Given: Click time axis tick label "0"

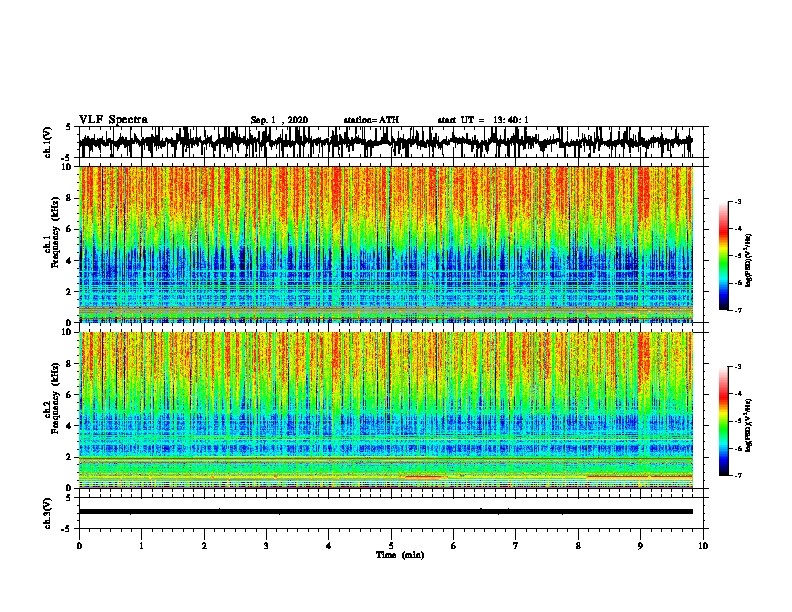Looking at the screenshot, I should (x=79, y=546).
